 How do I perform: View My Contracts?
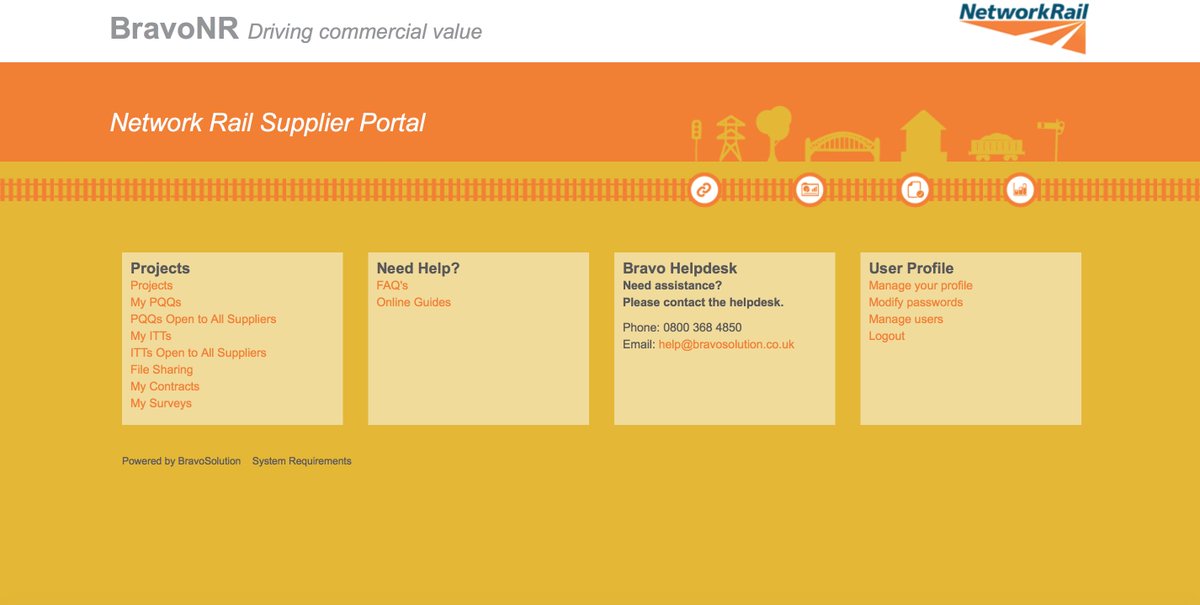click(x=165, y=387)
